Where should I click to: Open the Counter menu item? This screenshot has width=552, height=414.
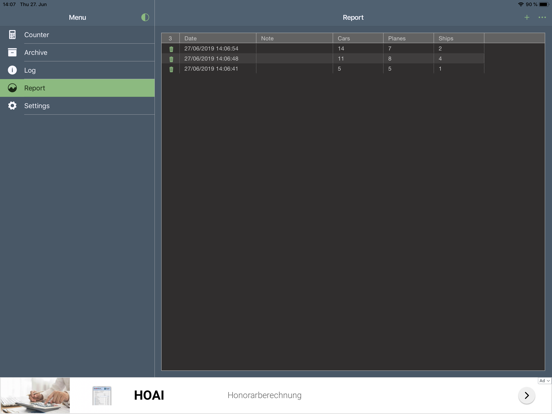[77, 34]
